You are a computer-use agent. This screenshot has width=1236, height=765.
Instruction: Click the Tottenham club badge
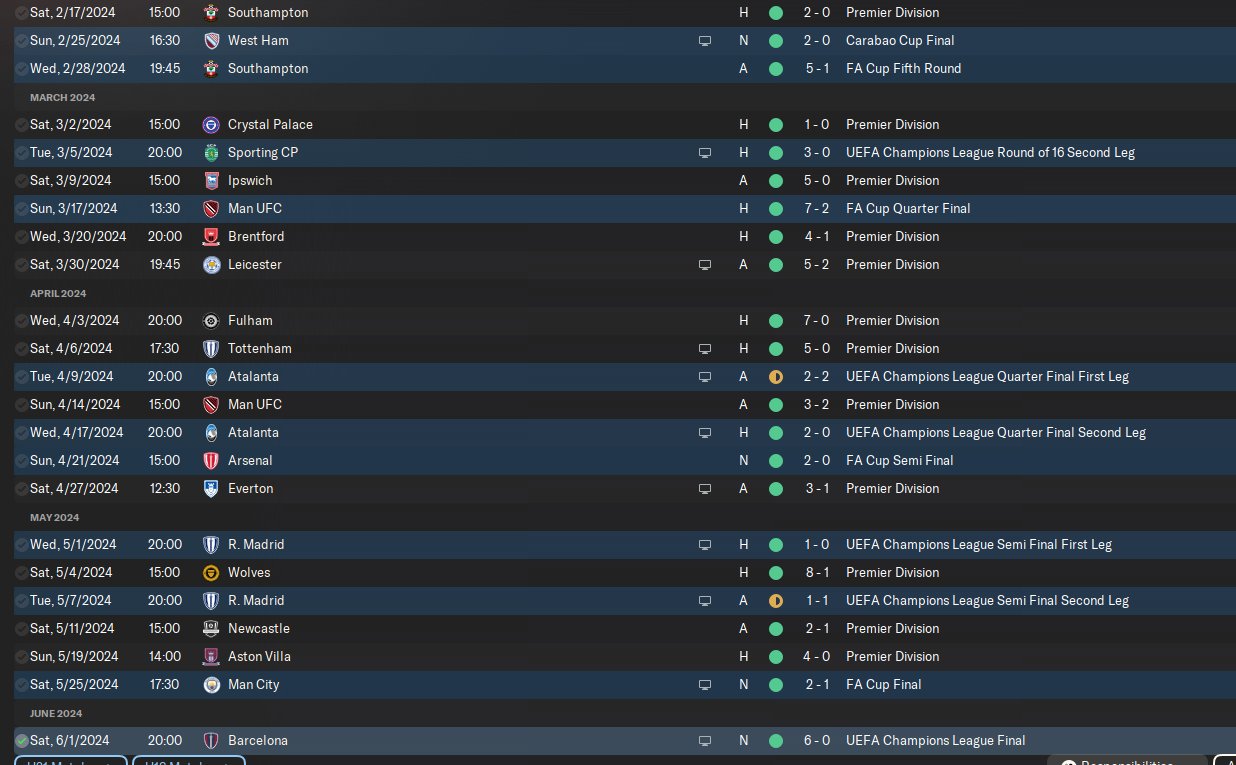(x=211, y=349)
